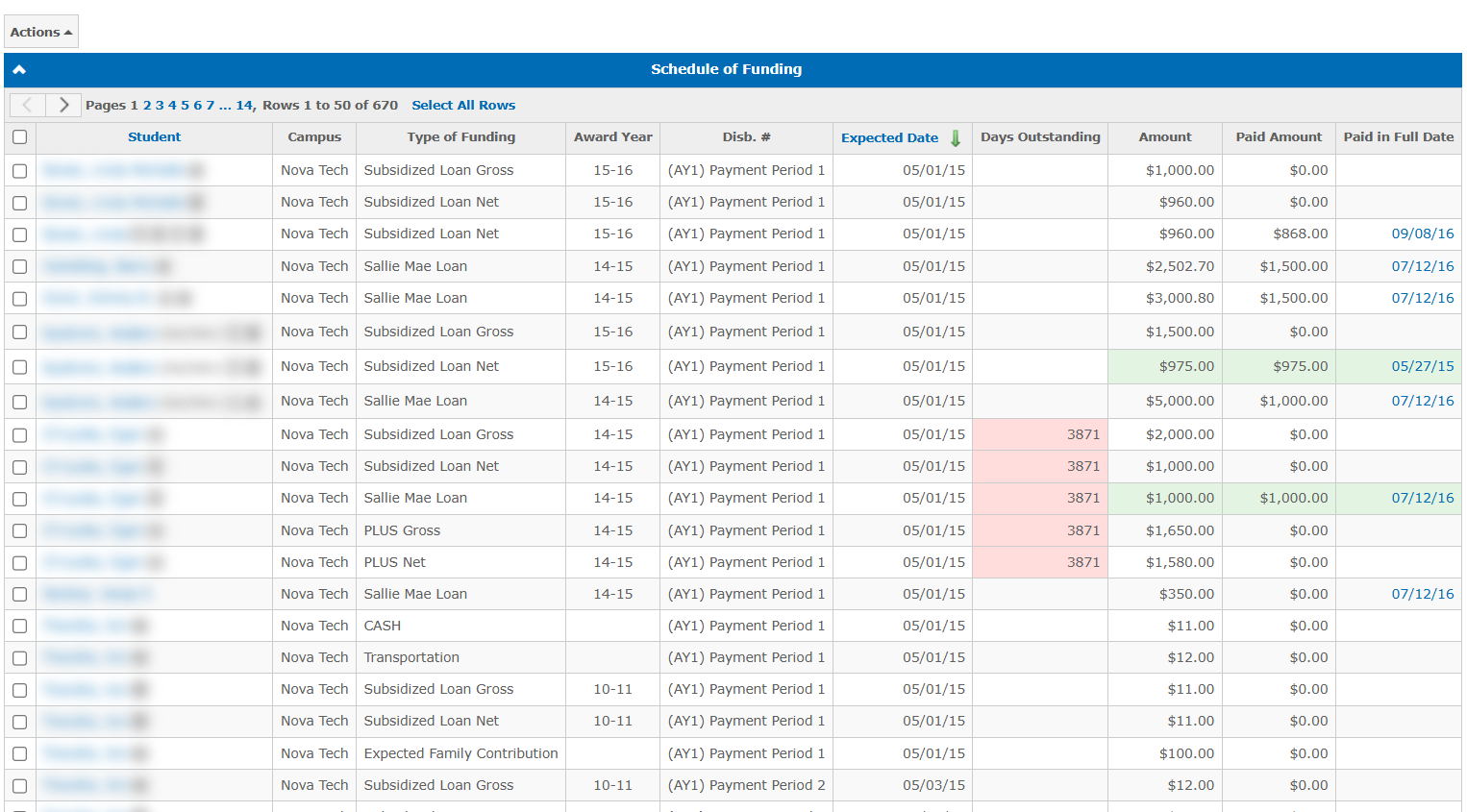Click the $100.00 amount cell
Image resolution: width=1467 pixels, height=812 pixels.
point(1165,753)
